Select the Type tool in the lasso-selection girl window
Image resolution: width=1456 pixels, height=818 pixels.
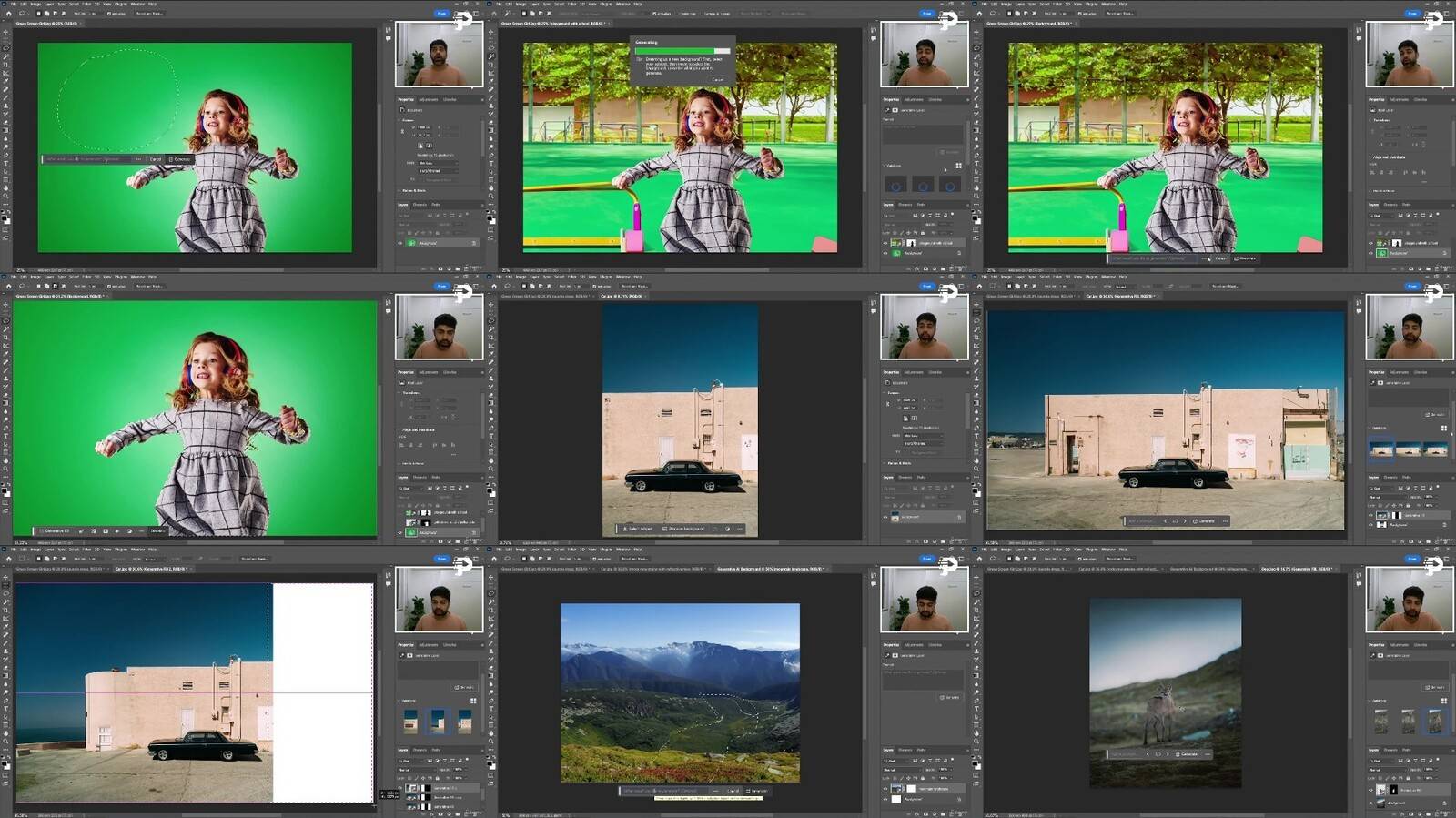click(x=5, y=164)
